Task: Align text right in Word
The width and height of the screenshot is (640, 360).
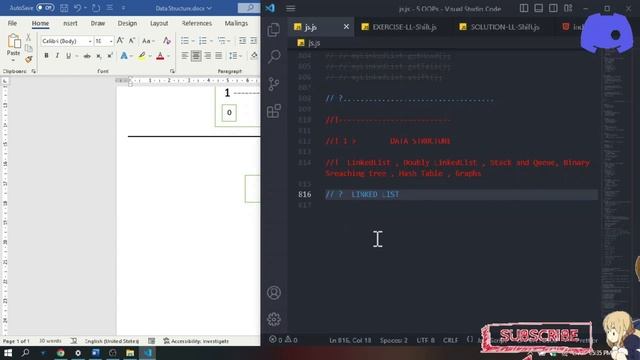Action: [x=207, y=56]
